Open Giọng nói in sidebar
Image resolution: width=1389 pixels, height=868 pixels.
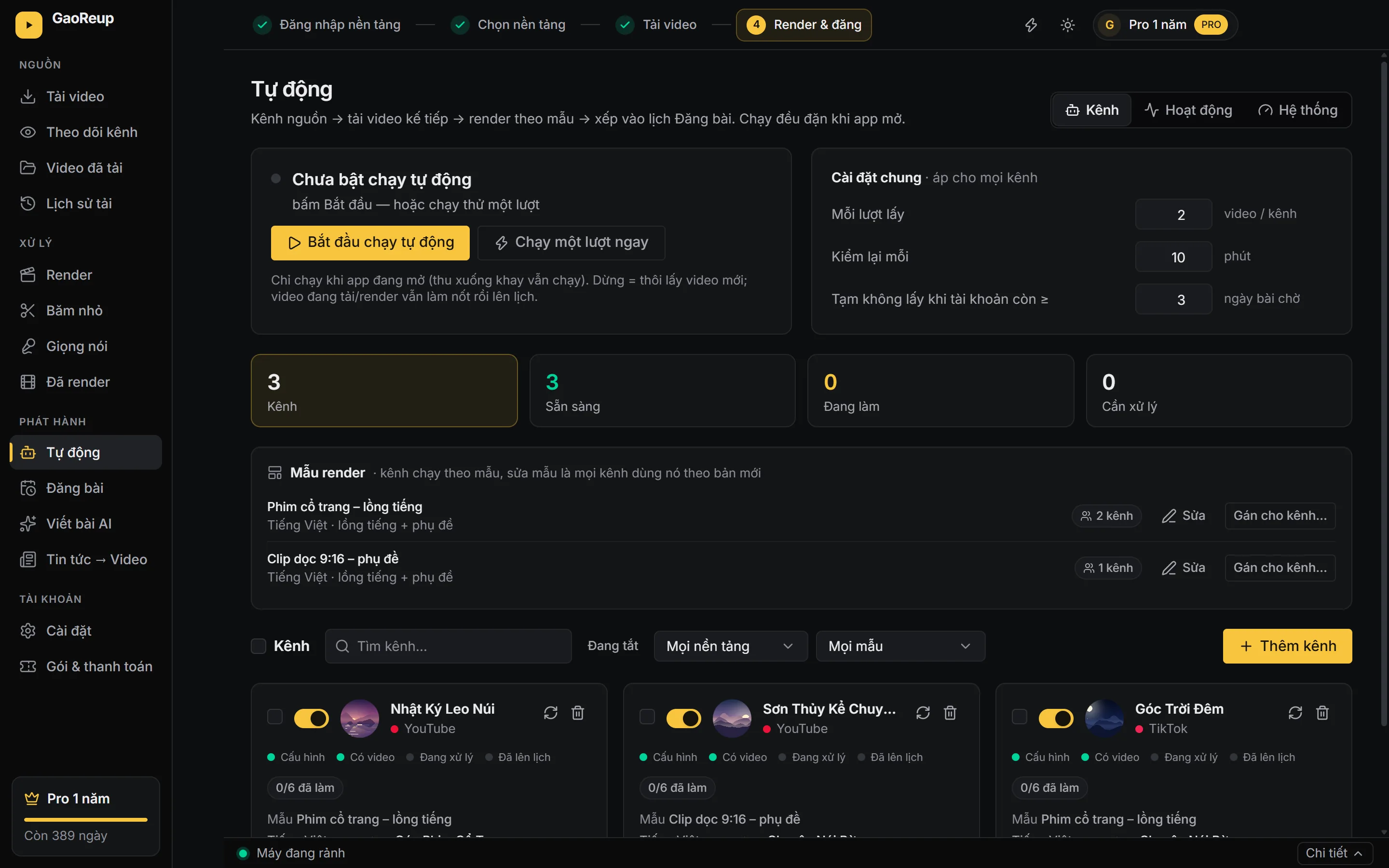click(86, 346)
